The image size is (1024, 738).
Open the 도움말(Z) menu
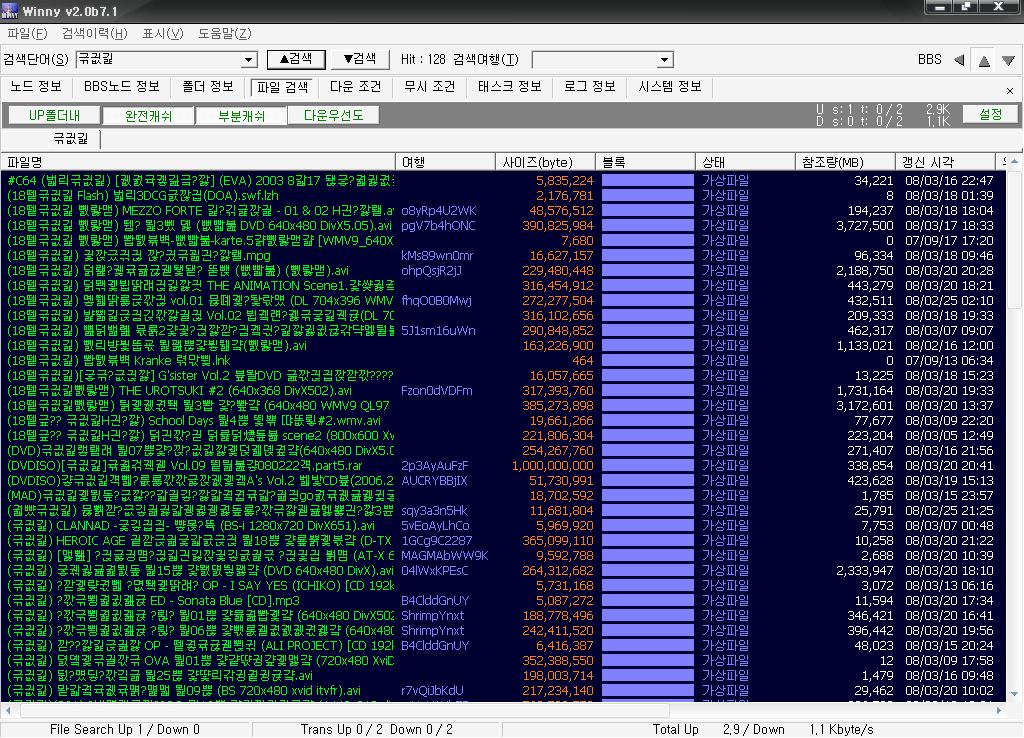tap(225, 33)
